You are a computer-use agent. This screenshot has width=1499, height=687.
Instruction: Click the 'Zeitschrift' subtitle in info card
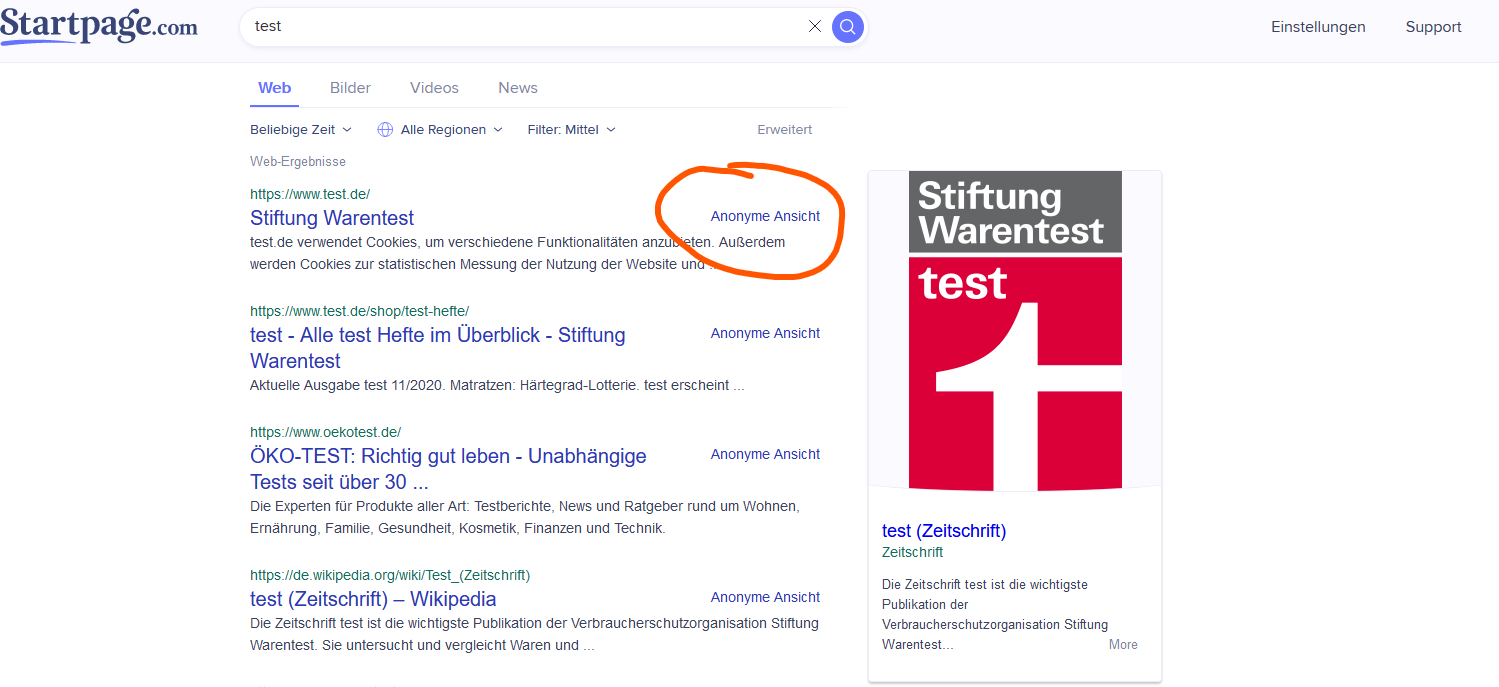point(912,552)
